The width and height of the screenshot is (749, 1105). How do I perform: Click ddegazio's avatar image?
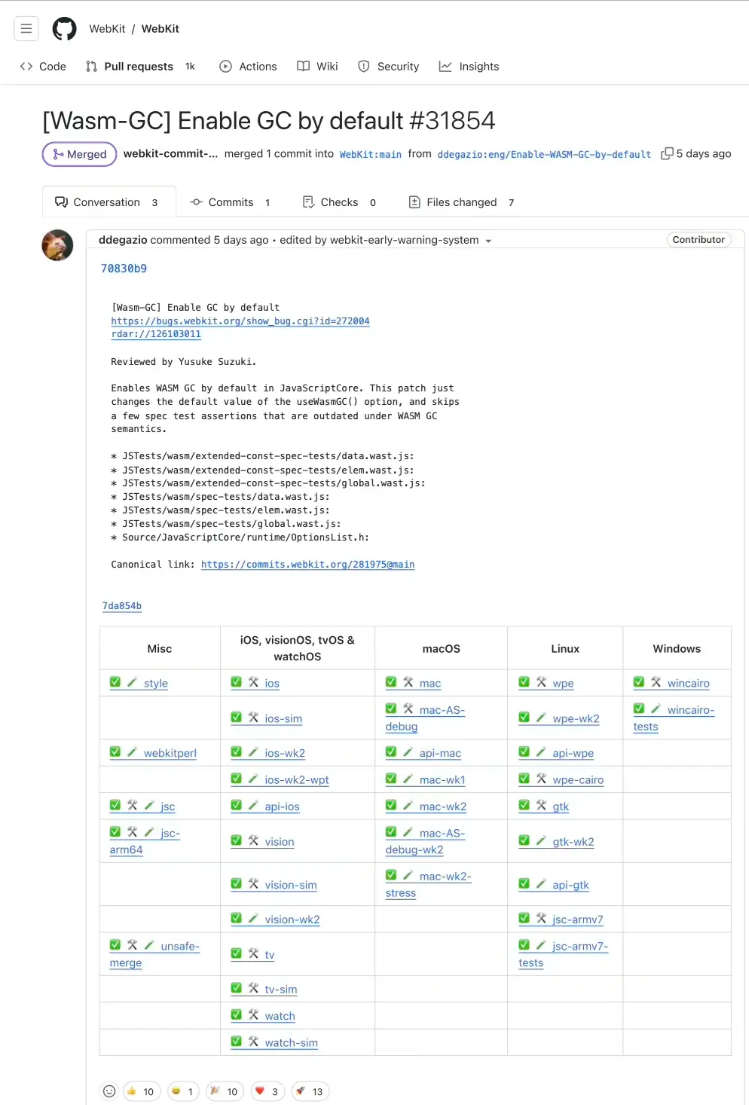pos(58,245)
